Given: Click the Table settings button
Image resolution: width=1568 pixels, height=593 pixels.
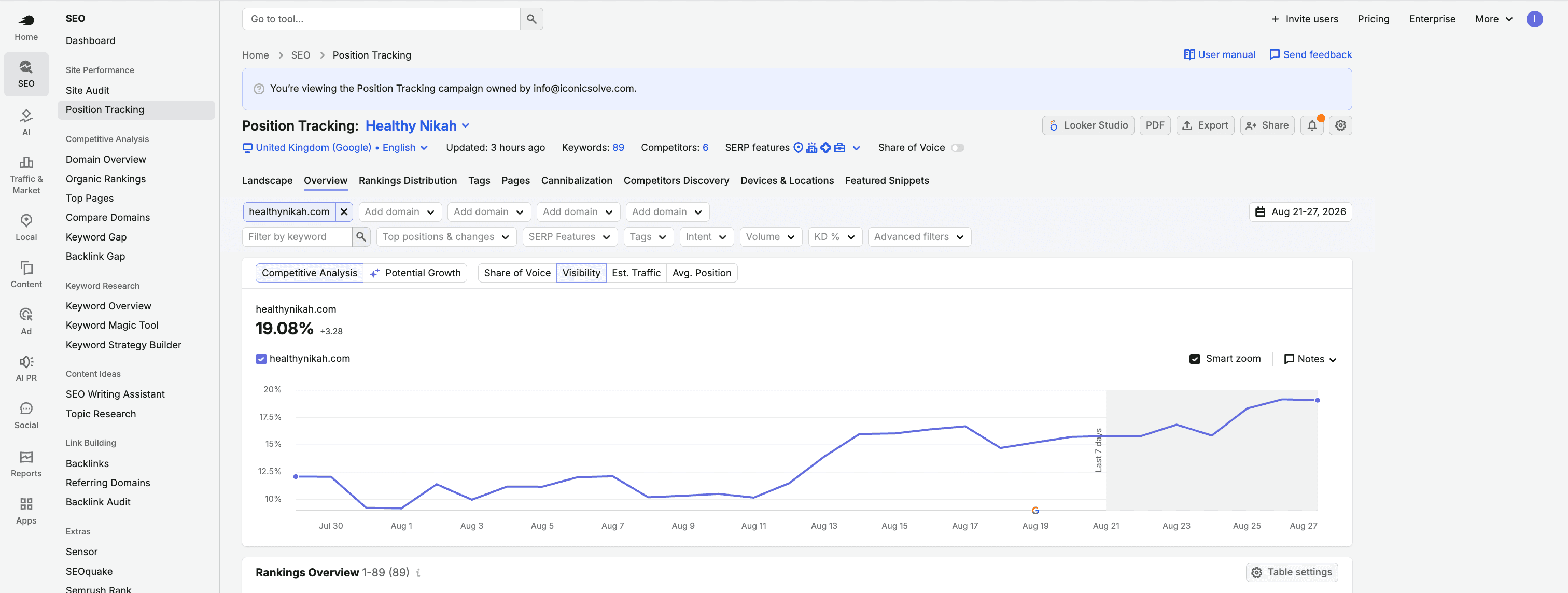Looking at the screenshot, I should pos(1292,572).
